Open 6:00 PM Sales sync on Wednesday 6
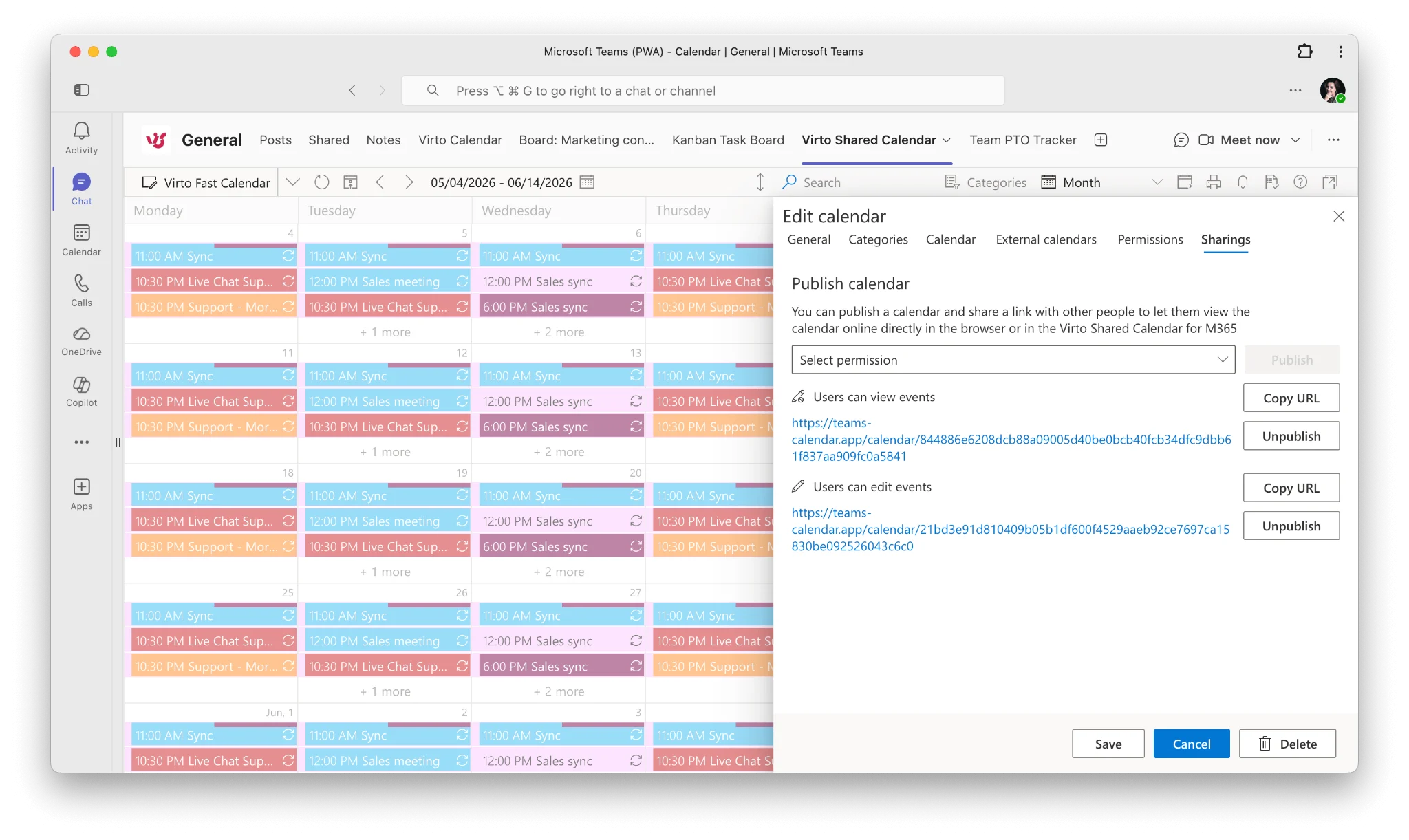This screenshot has width=1409, height=840. coord(561,307)
